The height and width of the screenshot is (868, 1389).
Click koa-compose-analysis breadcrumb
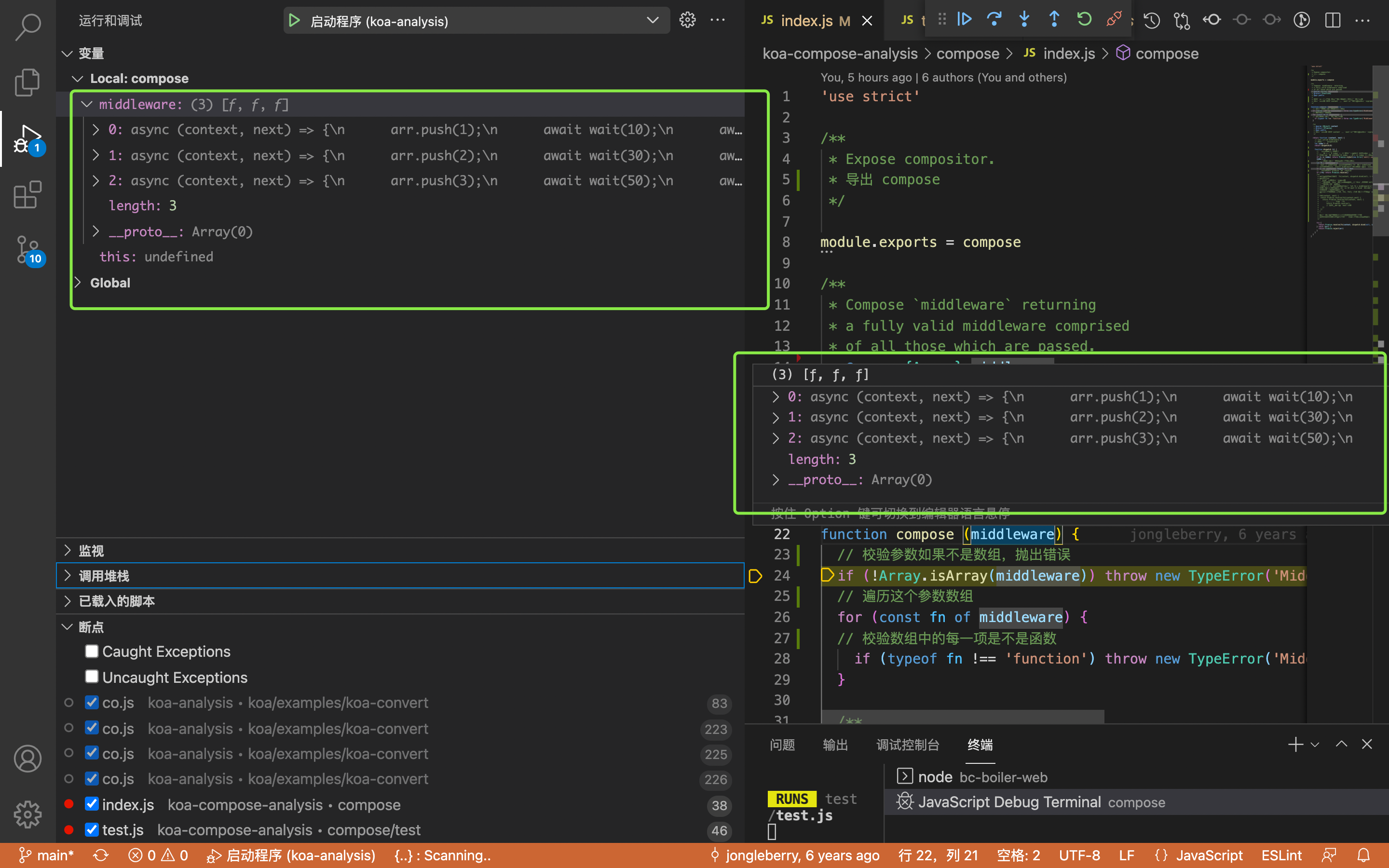[x=840, y=54]
